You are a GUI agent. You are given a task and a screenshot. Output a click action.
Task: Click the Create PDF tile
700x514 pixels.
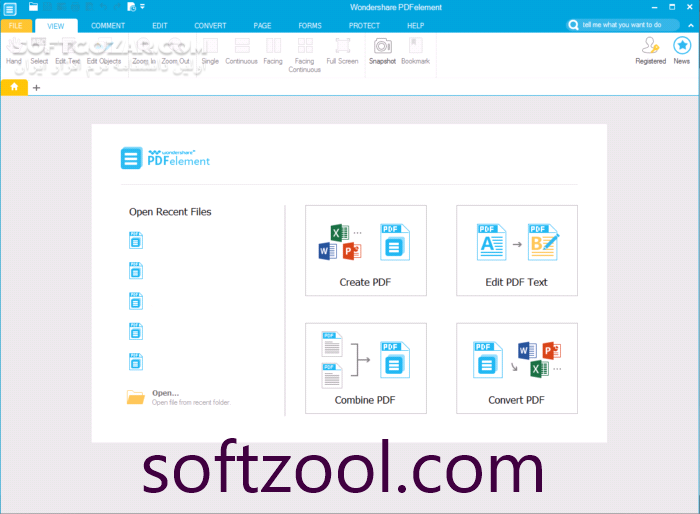point(366,251)
